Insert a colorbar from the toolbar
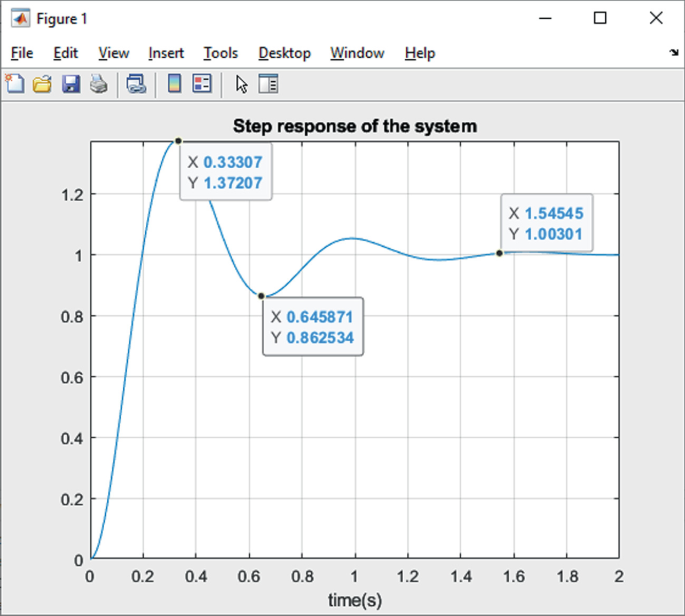This screenshot has height=616, width=685. point(174,83)
